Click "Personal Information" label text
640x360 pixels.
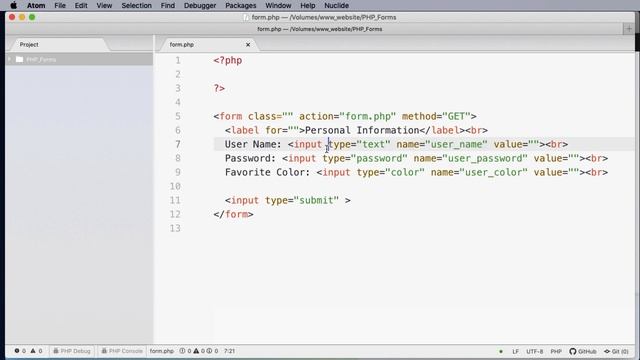tap(362, 130)
